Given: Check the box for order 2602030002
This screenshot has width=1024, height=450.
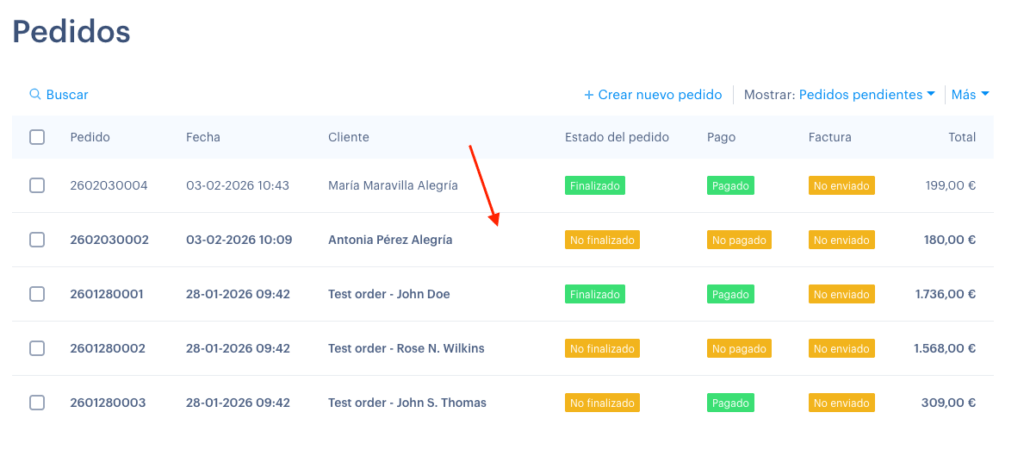Looking at the screenshot, I should click(37, 240).
